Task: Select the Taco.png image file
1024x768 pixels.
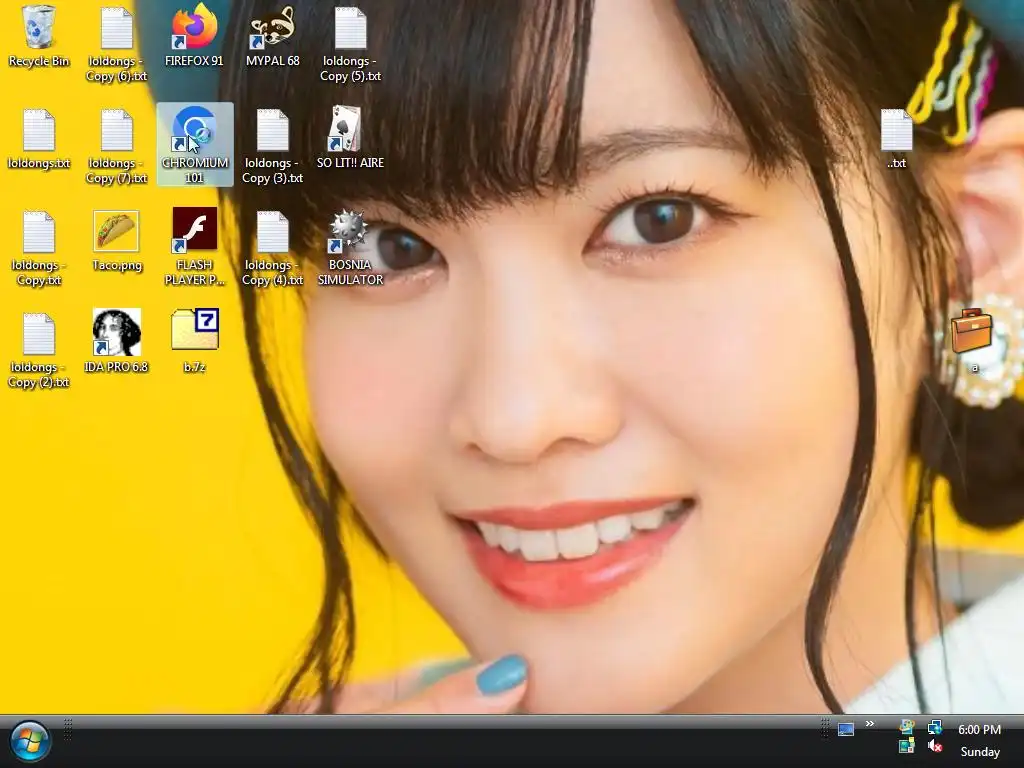Action: pos(116,240)
